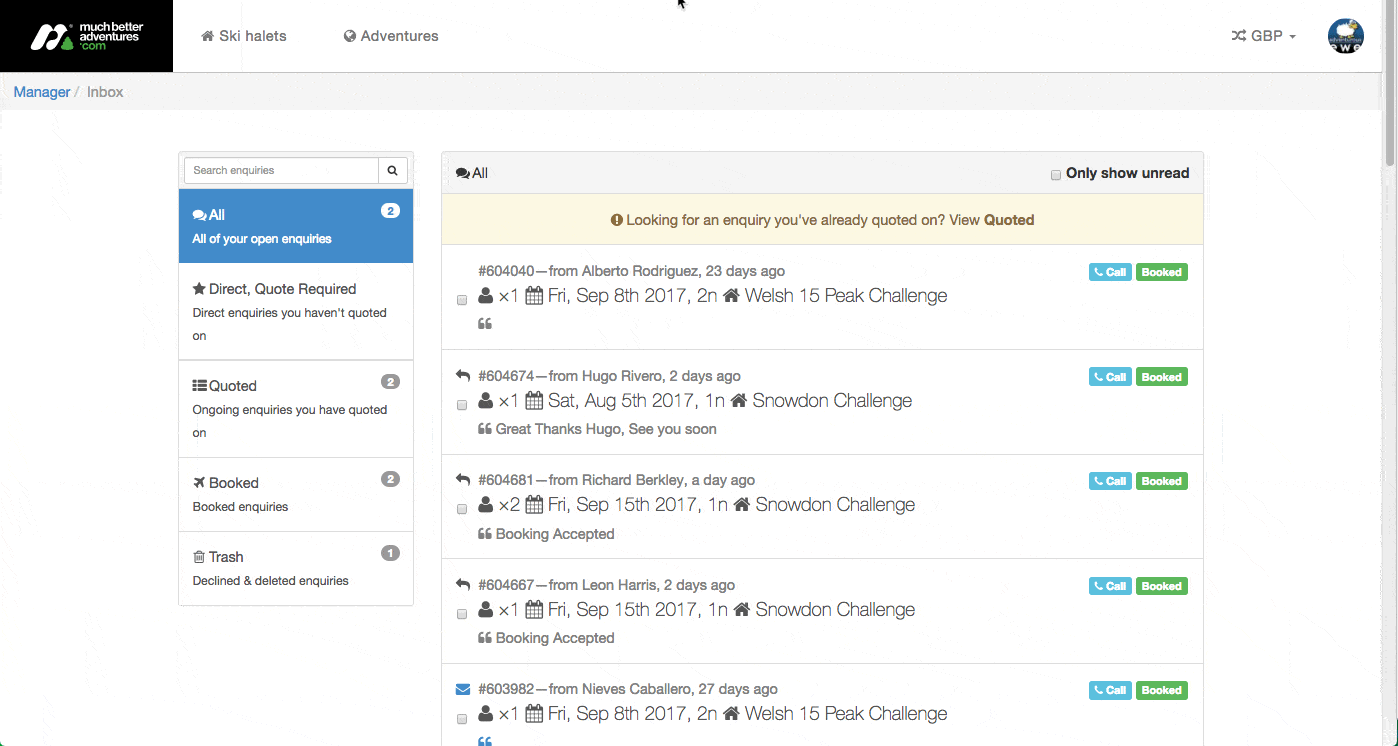1398x746 pixels.
Task: Click the Manager breadcrumb link
Action: pyautogui.click(x=42, y=92)
